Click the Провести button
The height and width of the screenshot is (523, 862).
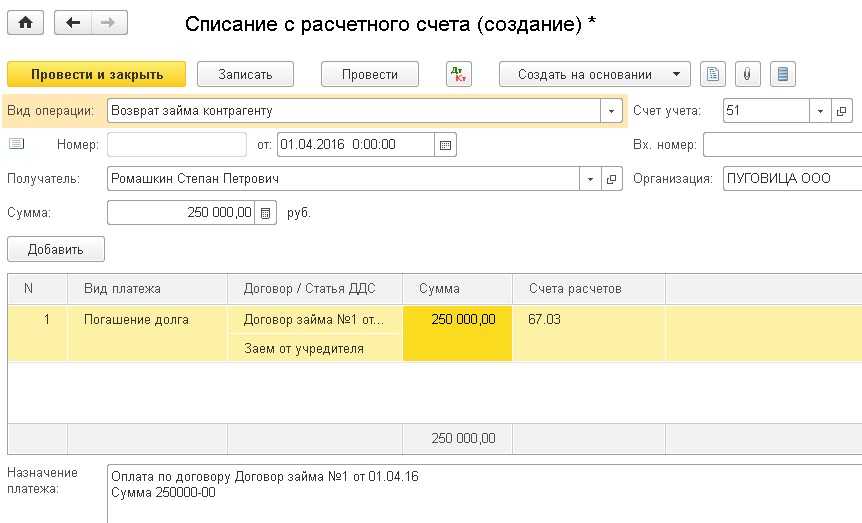pos(369,74)
